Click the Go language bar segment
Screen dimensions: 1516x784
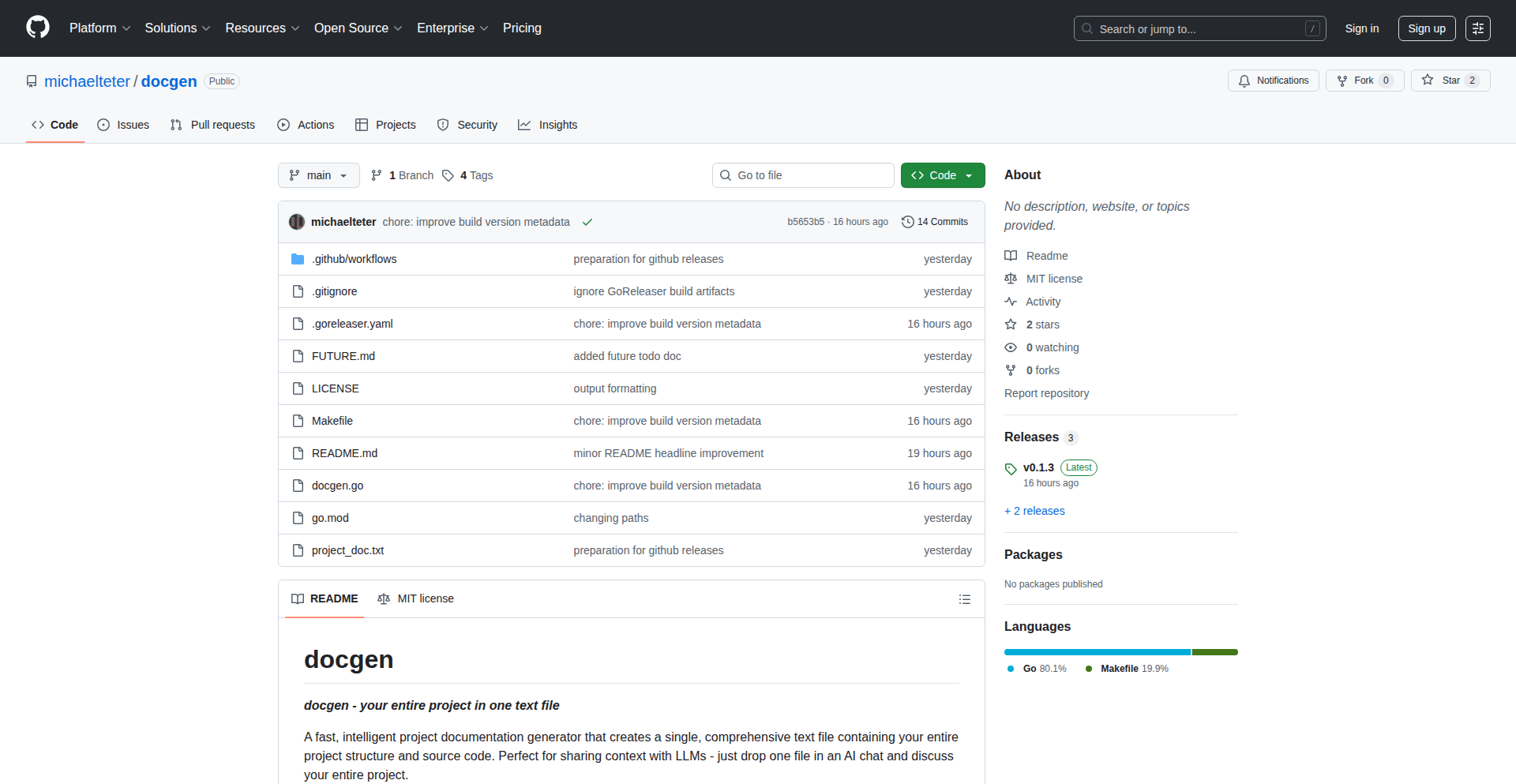1097,652
